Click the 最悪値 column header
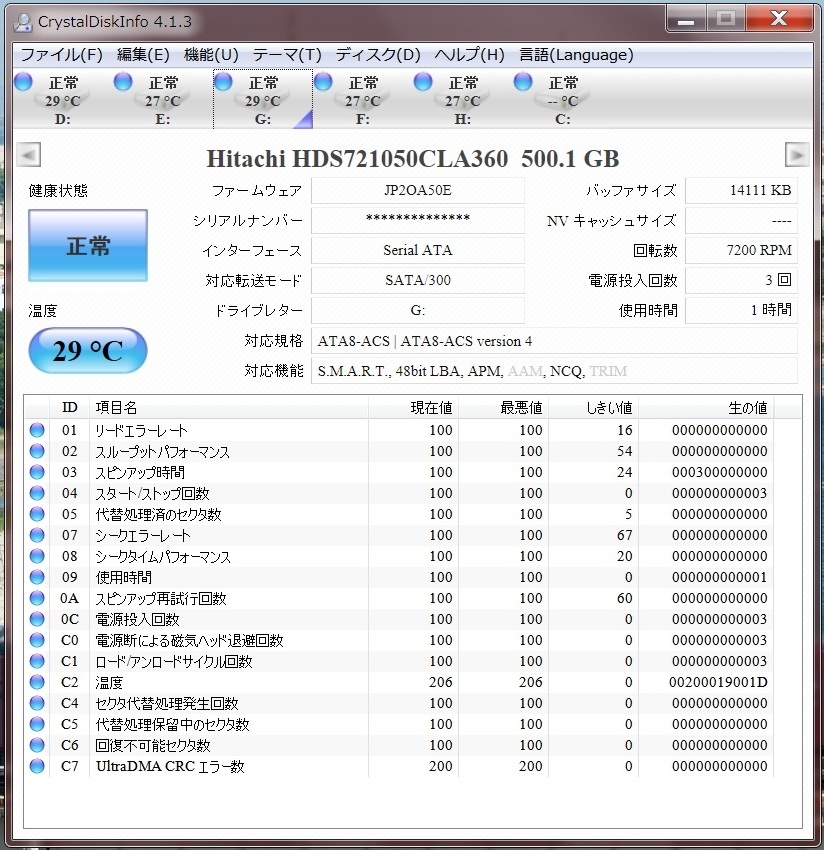The height and width of the screenshot is (850, 824). pyautogui.click(x=504, y=408)
